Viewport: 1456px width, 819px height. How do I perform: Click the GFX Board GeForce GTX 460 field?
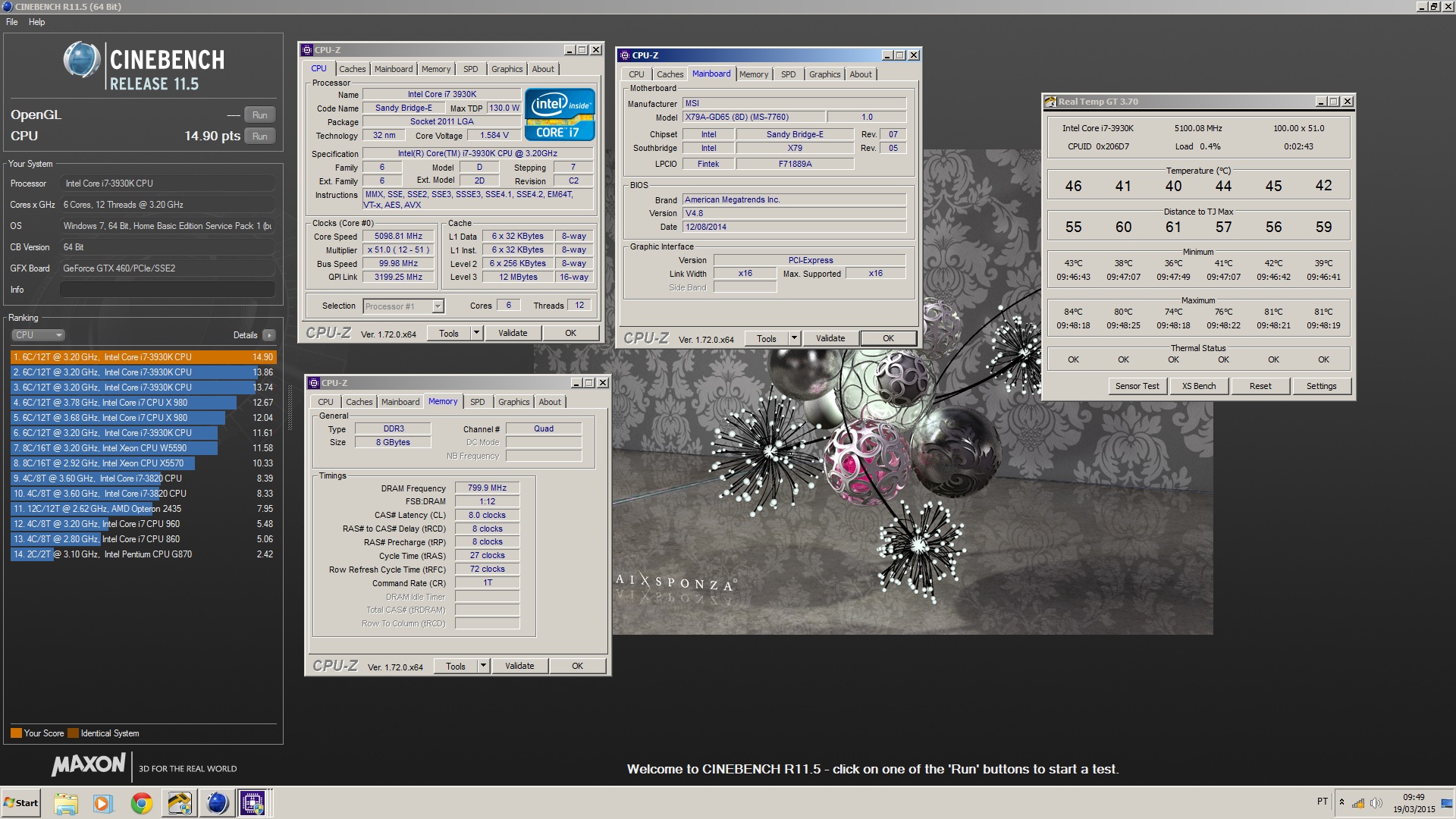pos(167,268)
